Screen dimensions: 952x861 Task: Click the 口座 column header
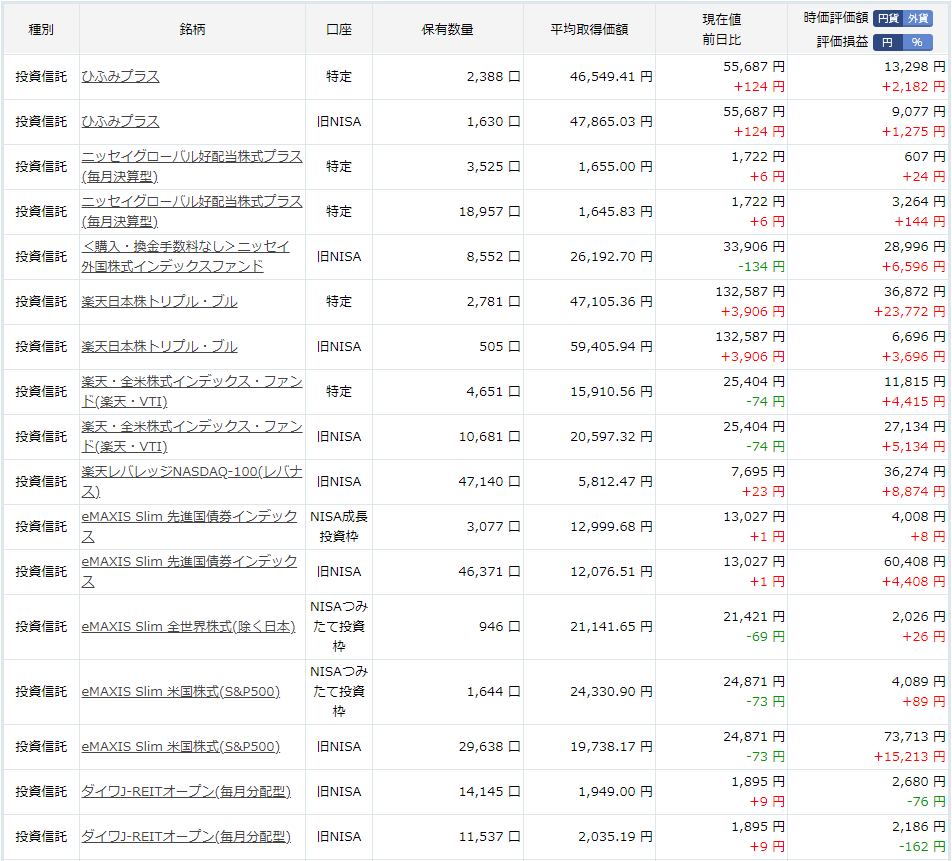click(x=339, y=30)
